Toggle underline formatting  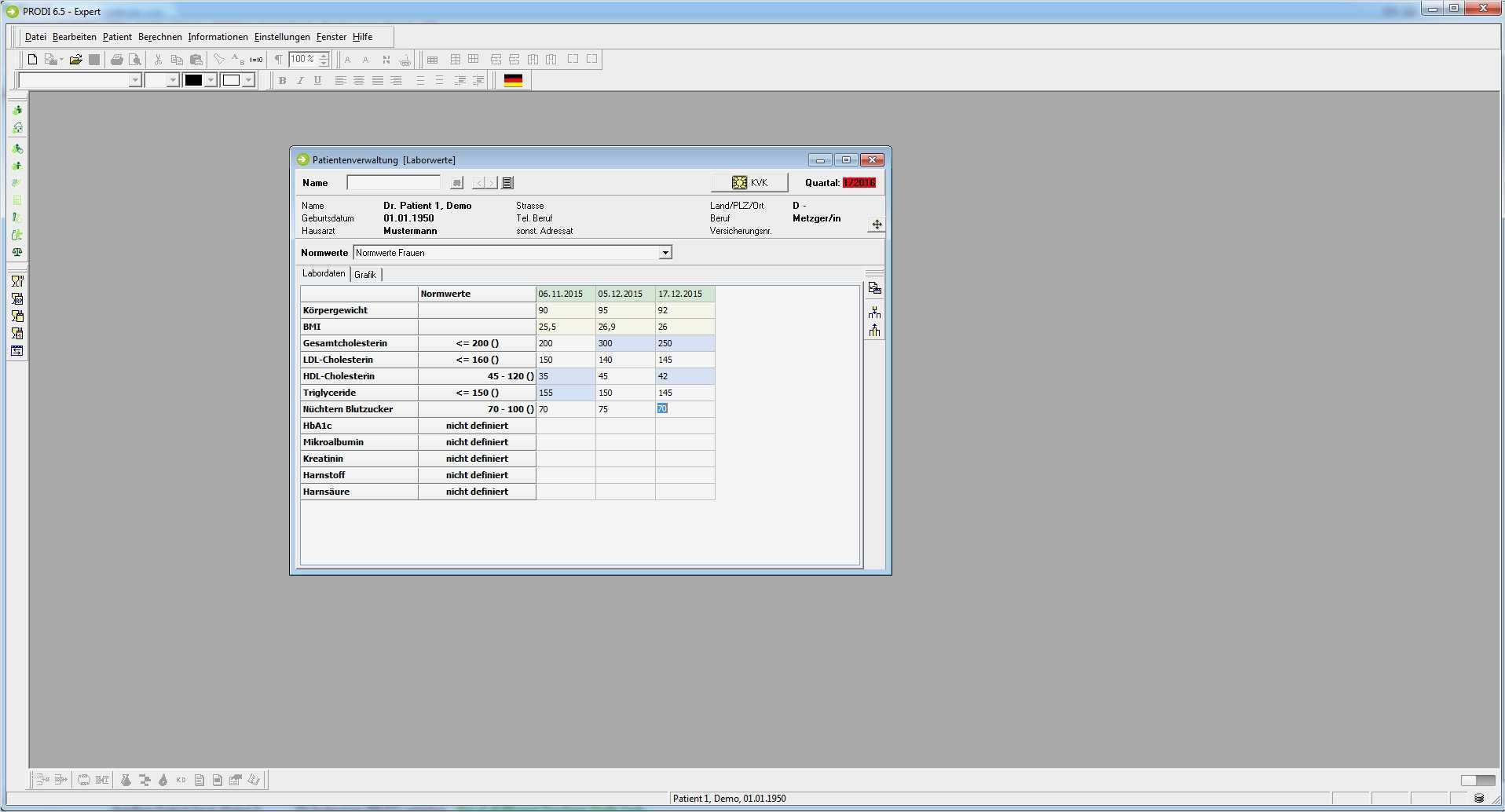(x=317, y=80)
